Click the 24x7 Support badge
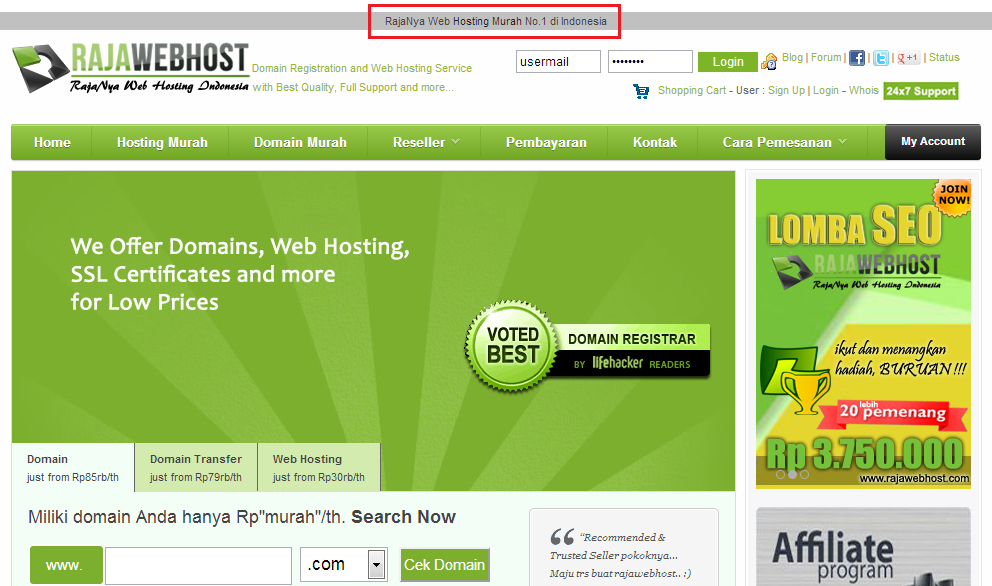The height and width of the screenshot is (586, 992). pos(921,91)
